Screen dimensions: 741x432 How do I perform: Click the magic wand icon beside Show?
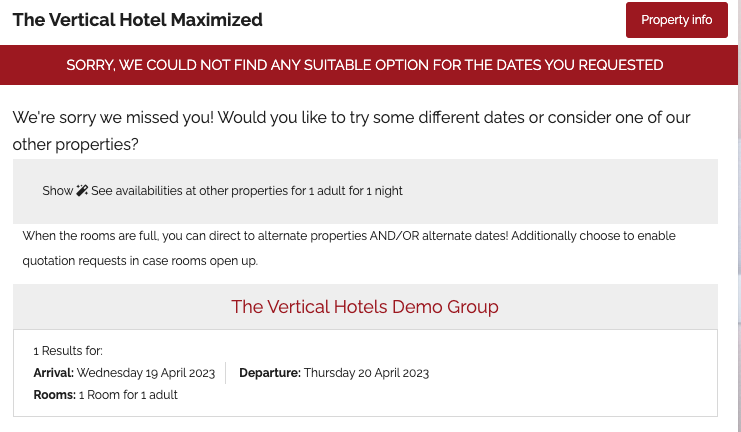click(x=82, y=190)
